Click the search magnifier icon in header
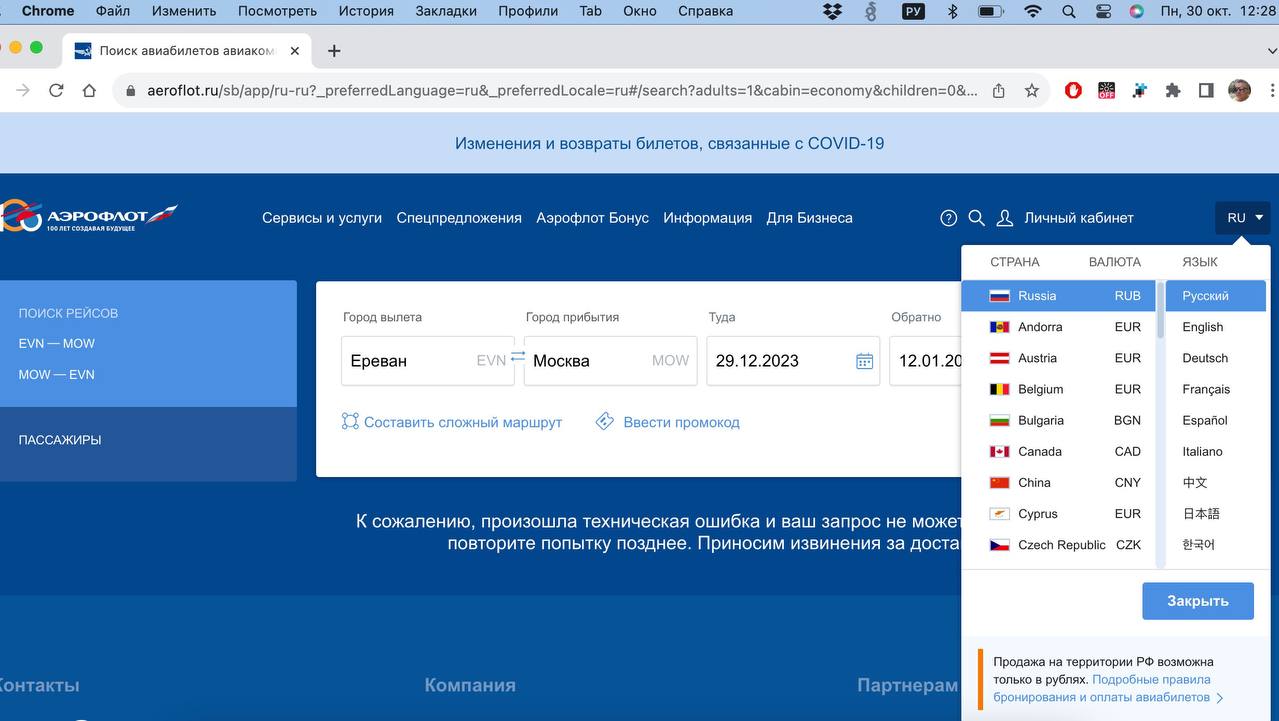This screenshot has height=721, width=1279. [977, 218]
